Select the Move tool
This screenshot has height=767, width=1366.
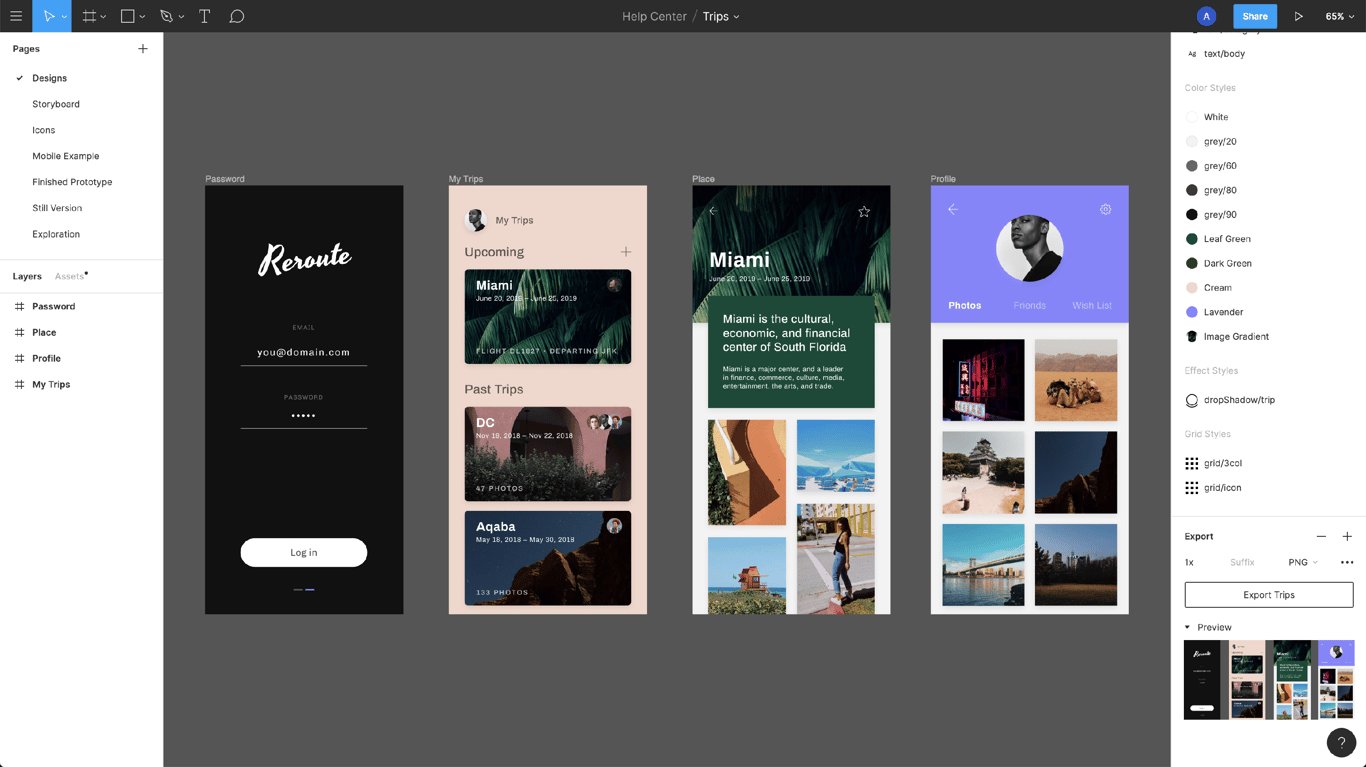click(47, 16)
